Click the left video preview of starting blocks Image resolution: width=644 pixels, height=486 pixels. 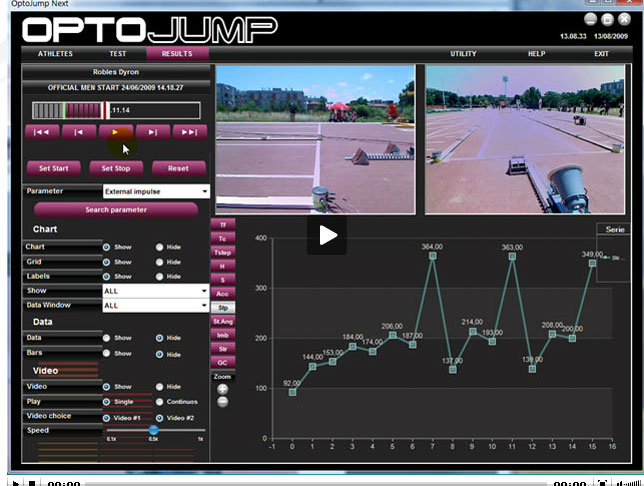pyautogui.click(x=315, y=140)
